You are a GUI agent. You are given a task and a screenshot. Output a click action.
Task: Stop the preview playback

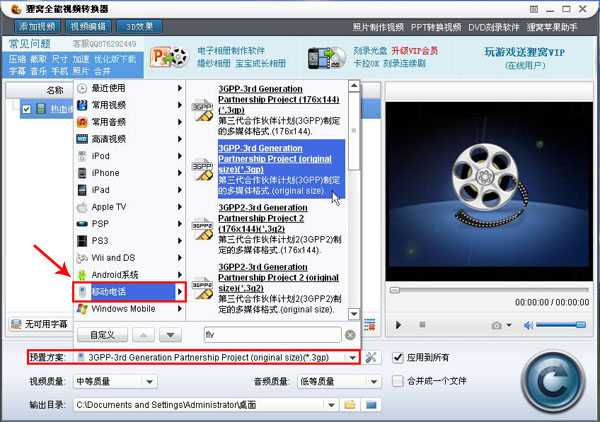coord(422,325)
